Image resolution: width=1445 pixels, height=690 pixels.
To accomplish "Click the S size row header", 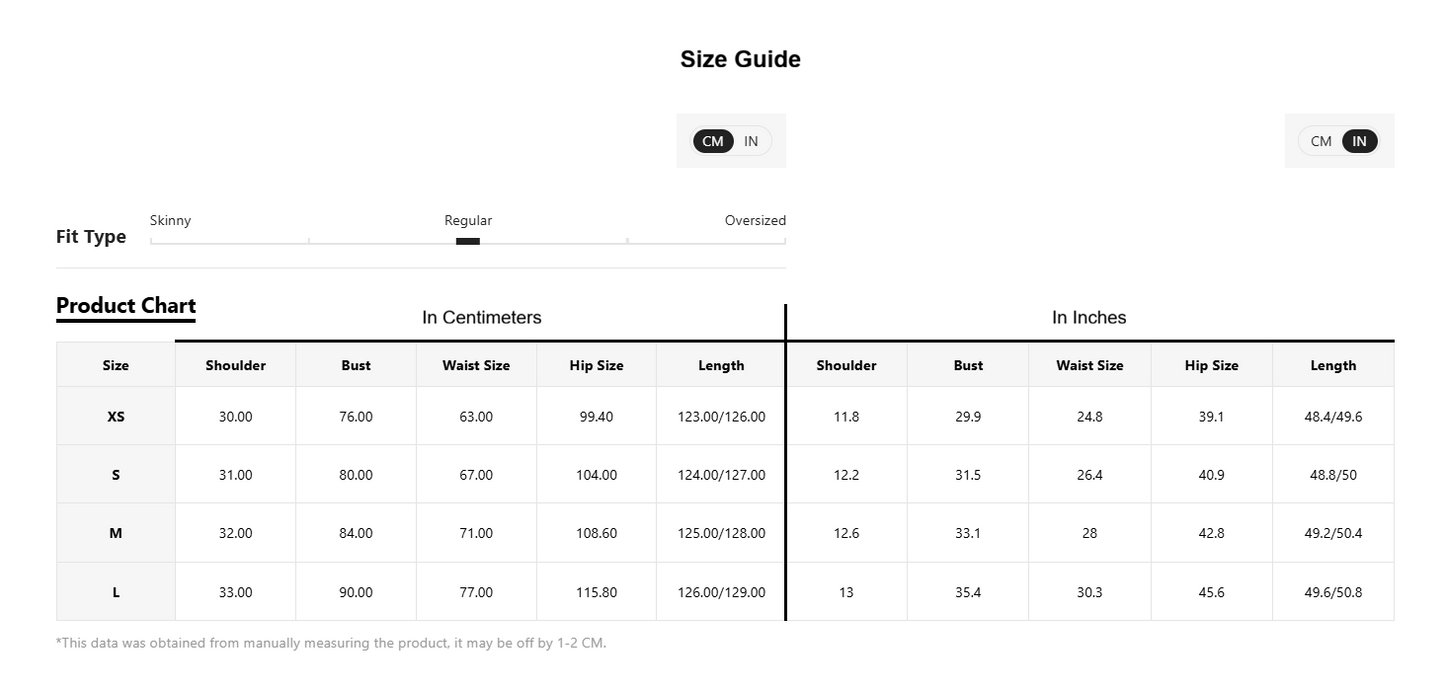I will click(x=116, y=475).
